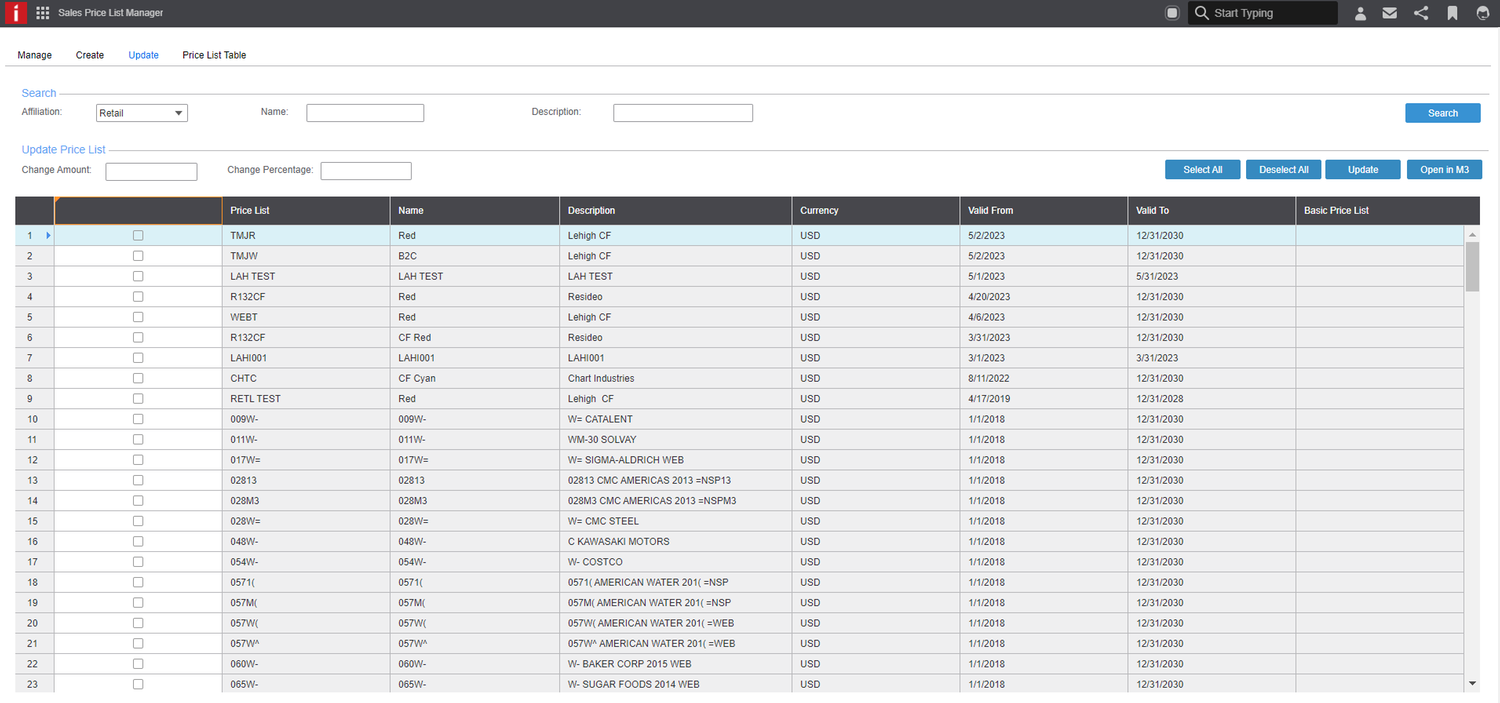Image resolution: width=1500 pixels, height=703 pixels.
Task: Sort by Name column header
Action: tap(475, 211)
